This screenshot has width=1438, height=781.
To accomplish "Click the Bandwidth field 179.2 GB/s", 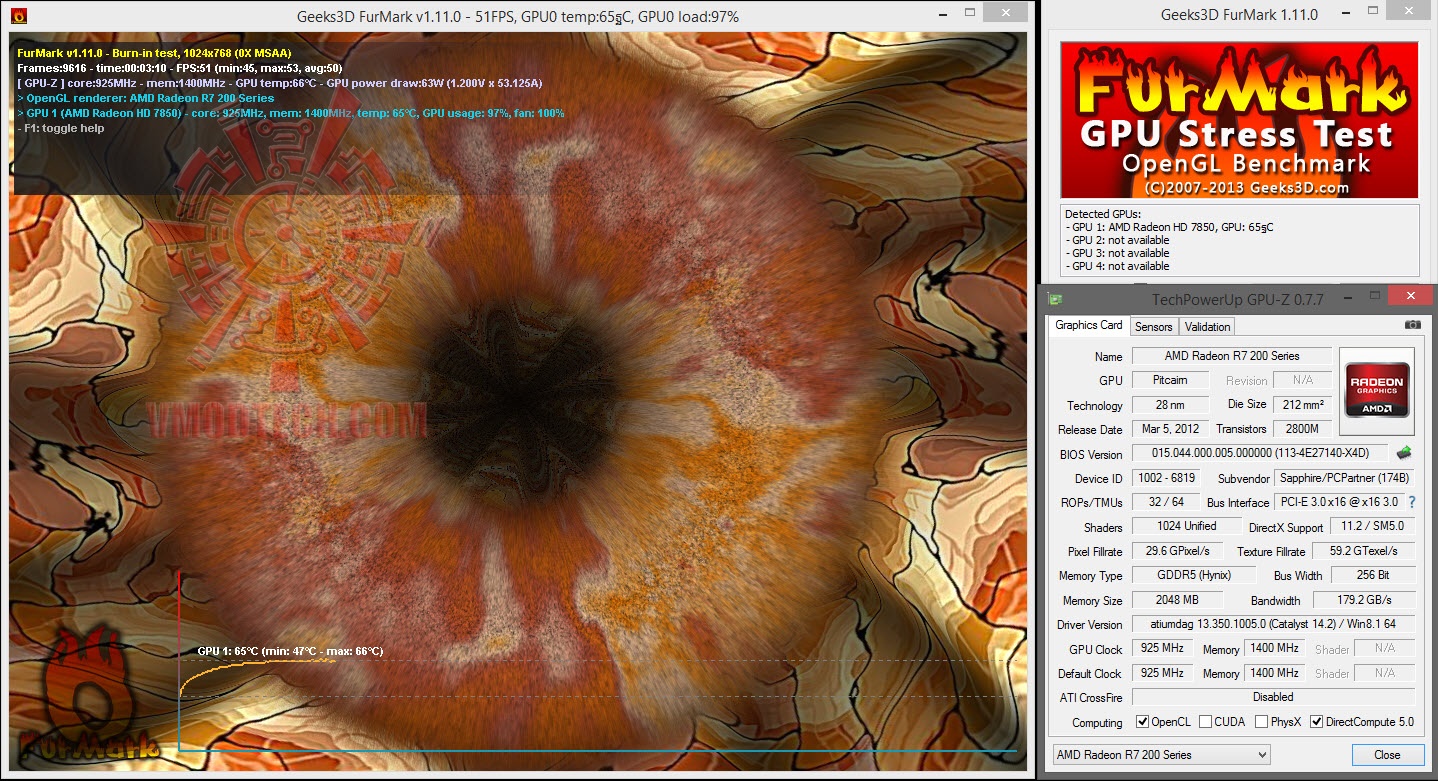I will 1363,600.
